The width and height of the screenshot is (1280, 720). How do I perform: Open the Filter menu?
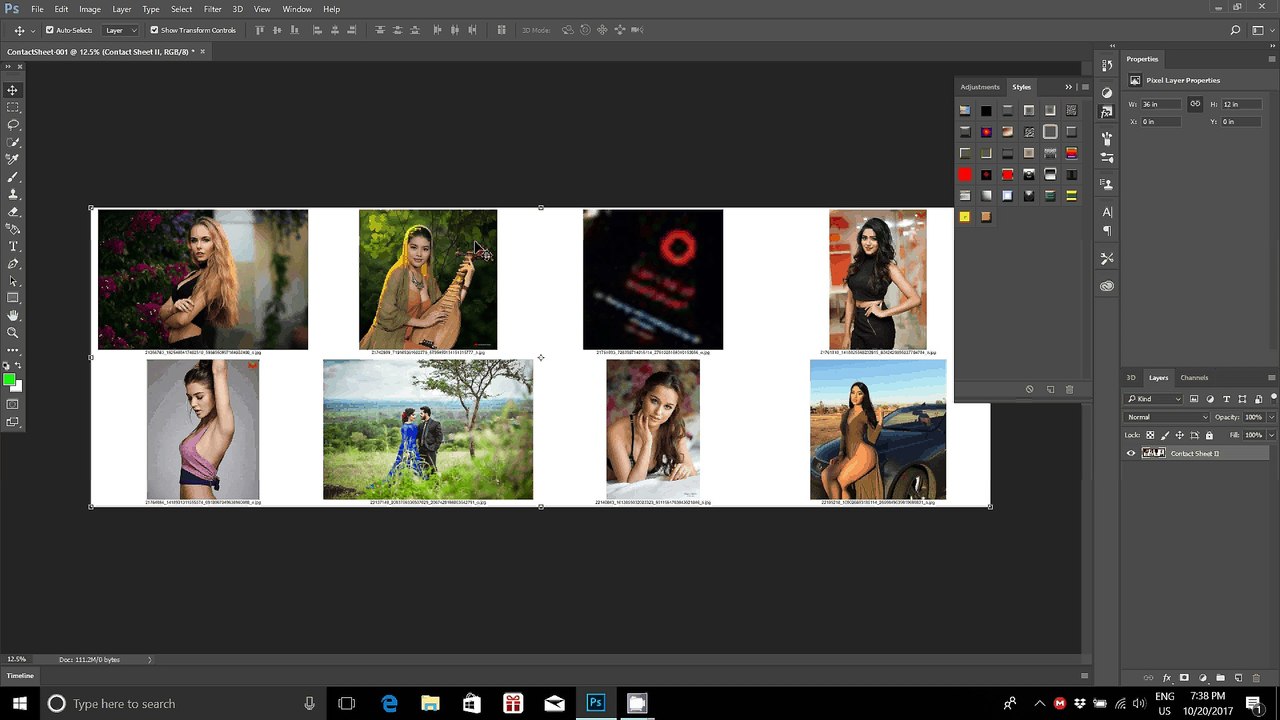click(x=212, y=9)
